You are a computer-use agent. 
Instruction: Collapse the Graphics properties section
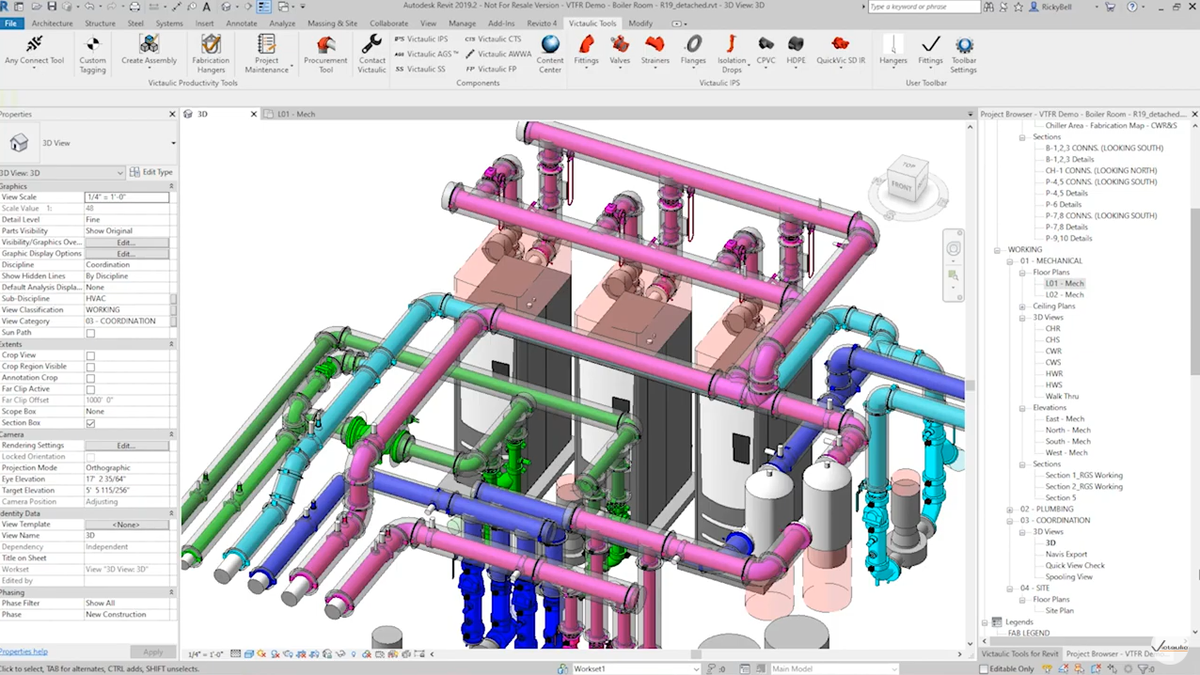click(x=172, y=186)
